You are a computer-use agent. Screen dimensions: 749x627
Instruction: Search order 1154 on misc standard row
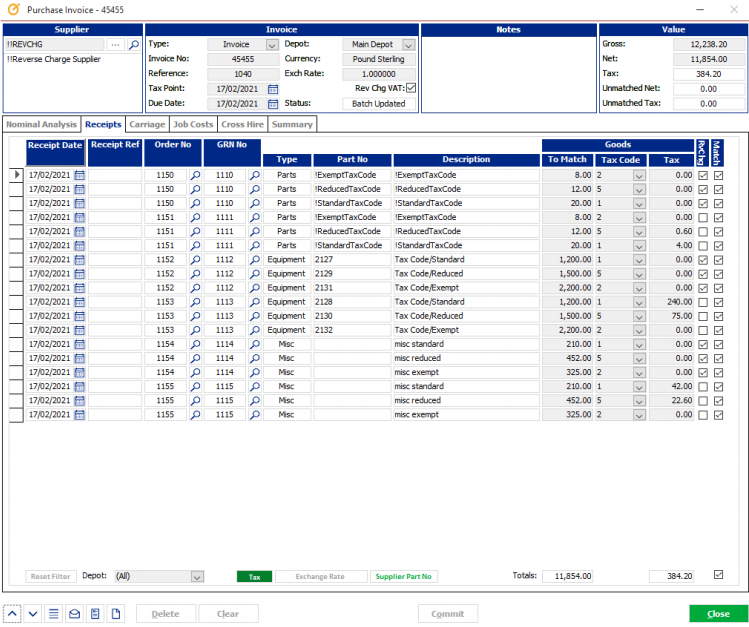(195, 344)
